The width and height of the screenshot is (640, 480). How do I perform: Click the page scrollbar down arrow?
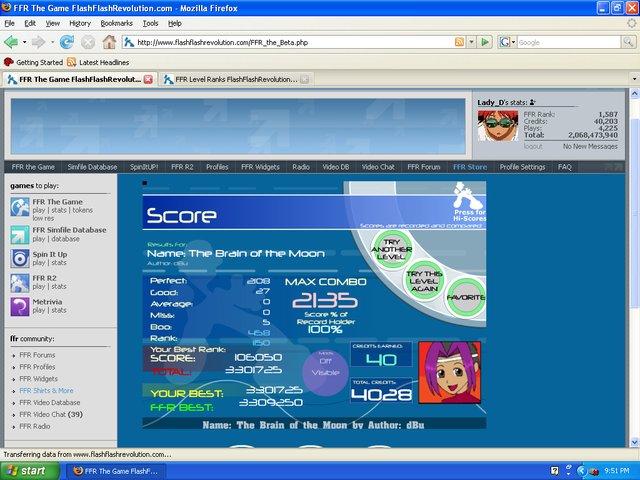(634, 442)
